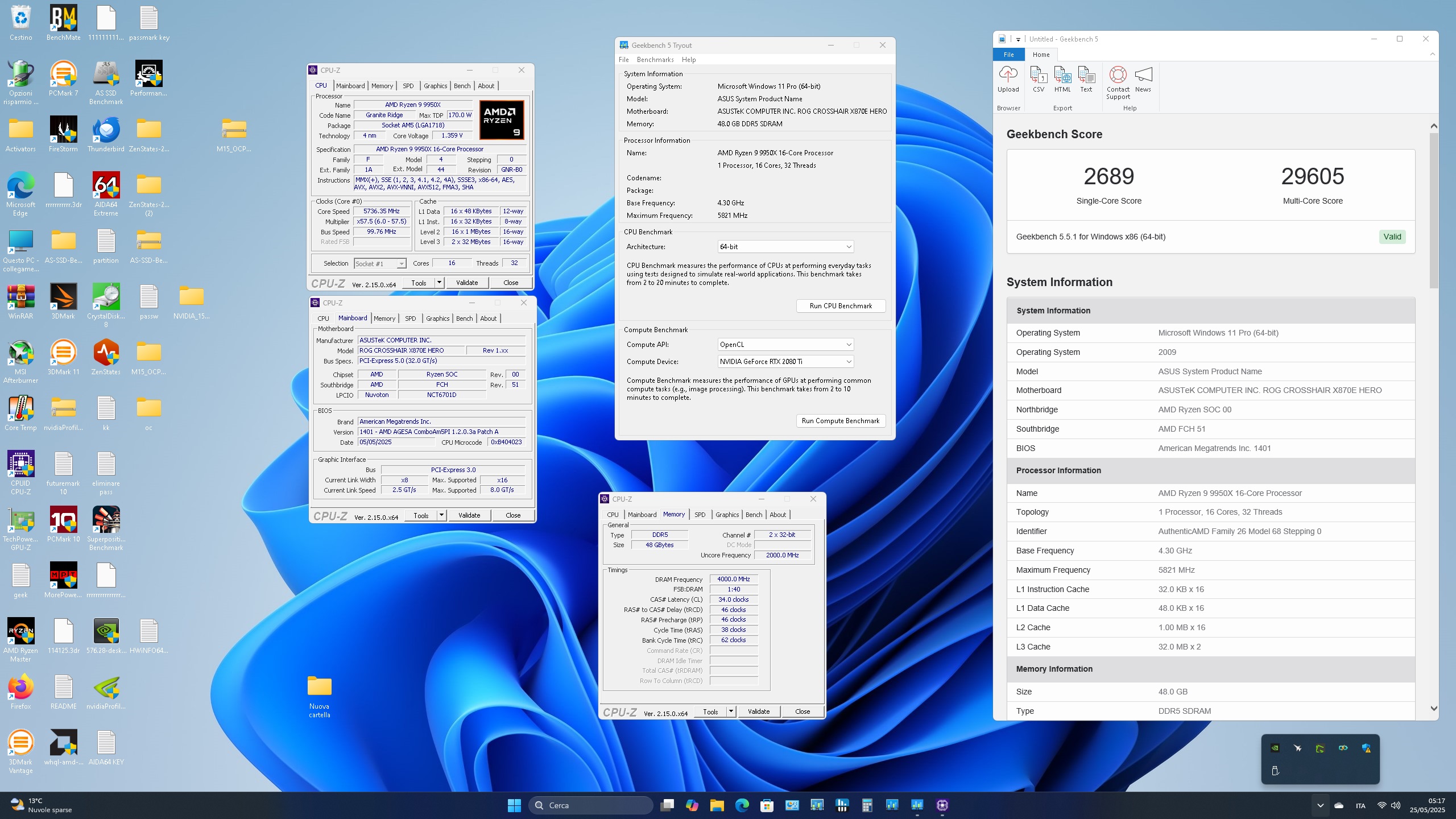Image resolution: width=1456 pixels, height=819 pixels.
Task: Click the 2689 Single-Core Score value
Action: [1108, 176]
